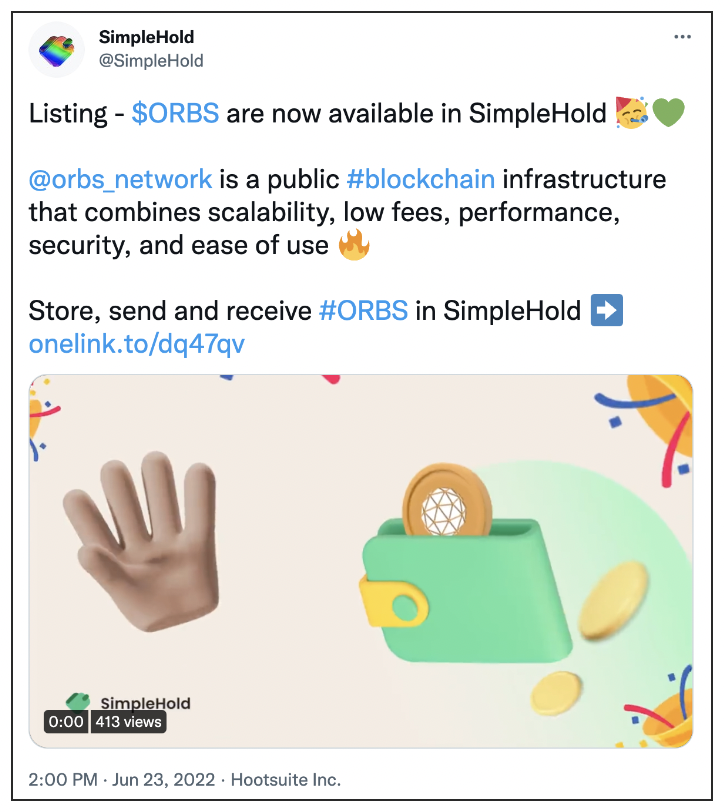Viewport: 724px width, 812px height.
Task: Click the green heart emoji
Action: coord(669,113)
